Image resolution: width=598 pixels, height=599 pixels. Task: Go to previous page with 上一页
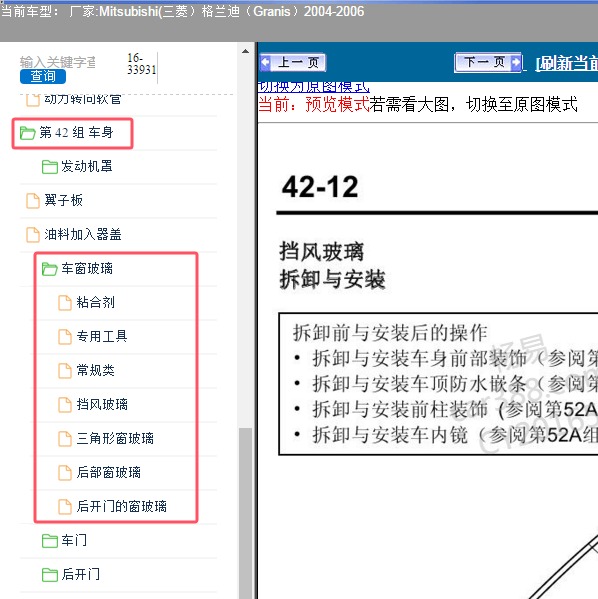(292, 62)
